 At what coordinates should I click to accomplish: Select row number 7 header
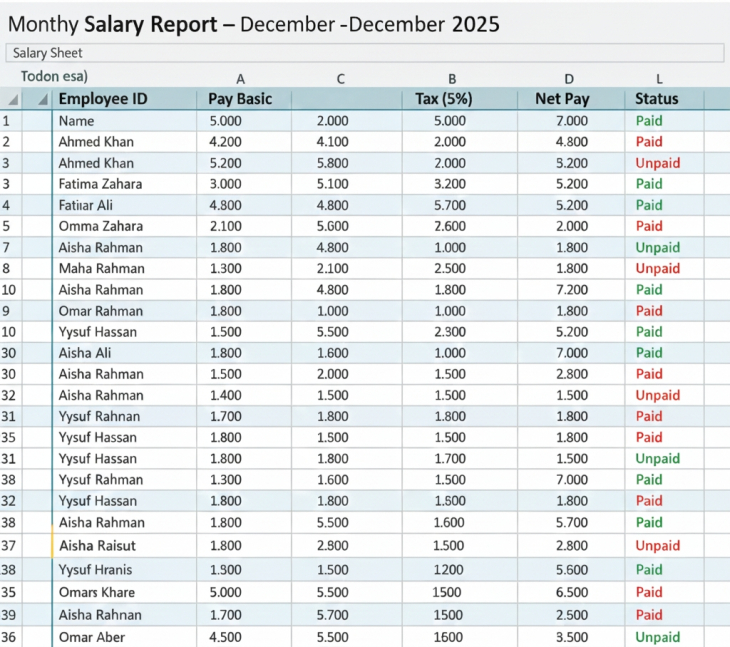[x=7, y=247]
